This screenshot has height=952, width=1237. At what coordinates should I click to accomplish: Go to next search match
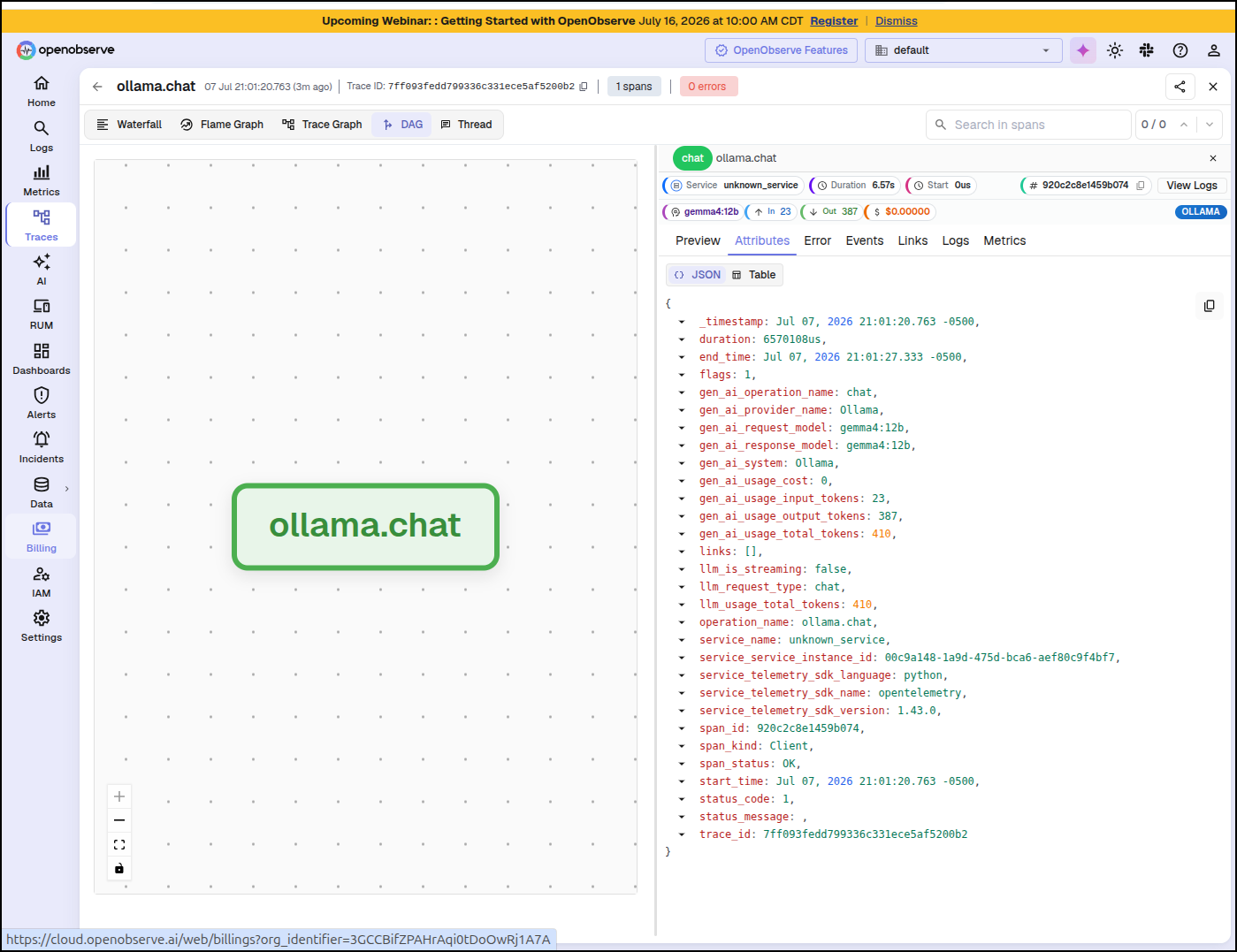click(1210, 125)
